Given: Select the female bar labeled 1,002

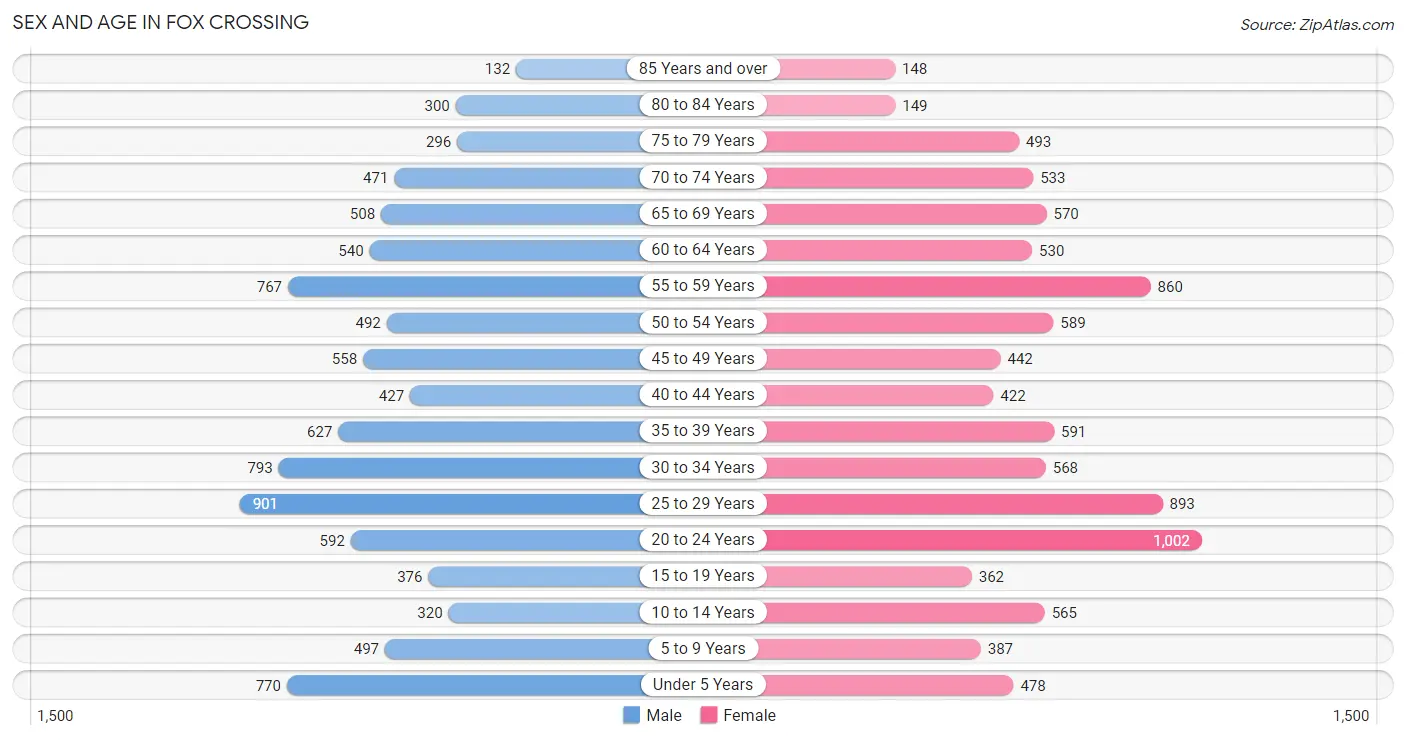Looking at the screenshot, I should click(x=983, y=540).
